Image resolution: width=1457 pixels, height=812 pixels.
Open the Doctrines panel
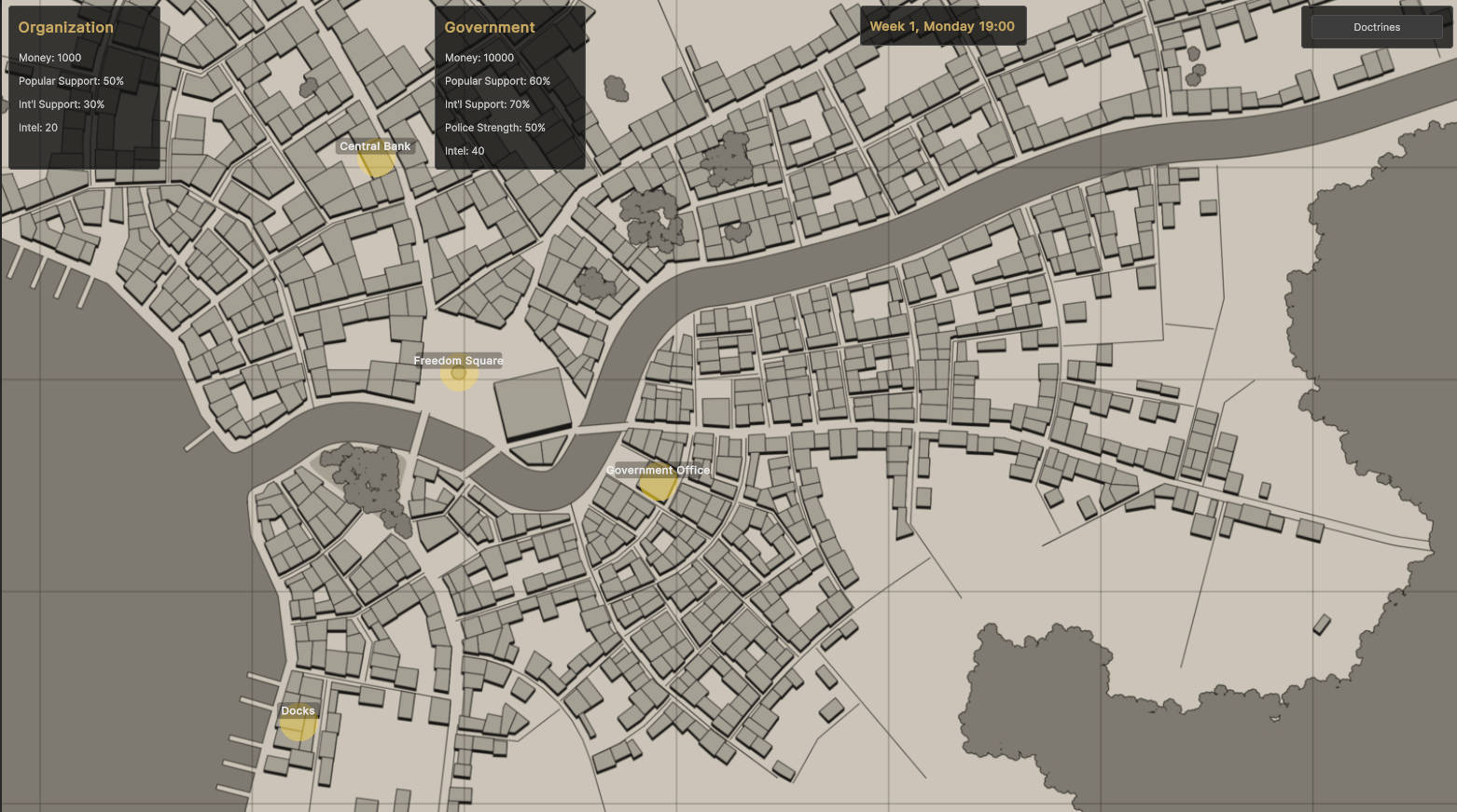coord(1377,27)
